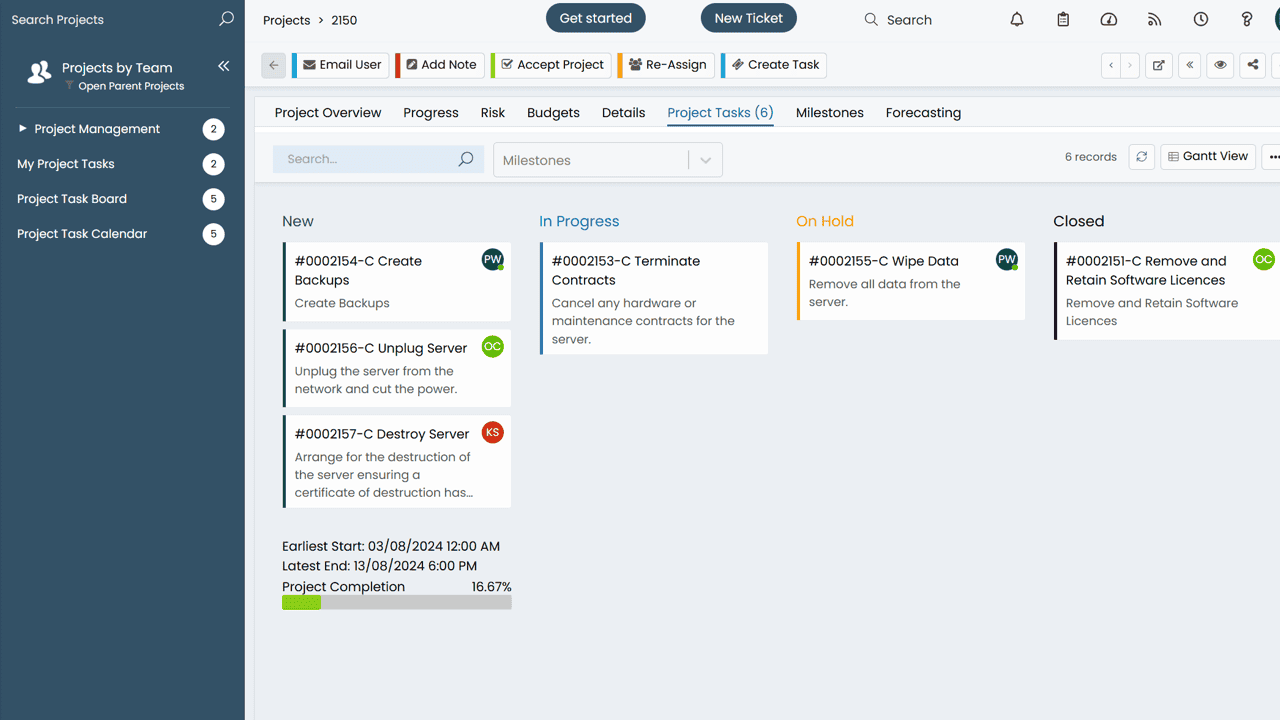
Task: Collapse the sidebar with double chevron
Action: [x=223, y=66]
